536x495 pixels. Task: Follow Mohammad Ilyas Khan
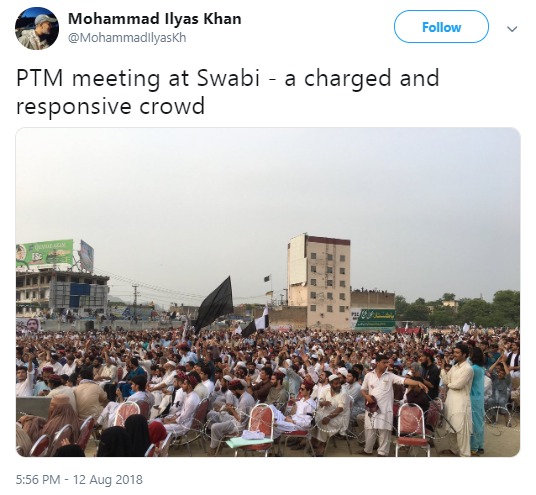[x=441, y=27]
